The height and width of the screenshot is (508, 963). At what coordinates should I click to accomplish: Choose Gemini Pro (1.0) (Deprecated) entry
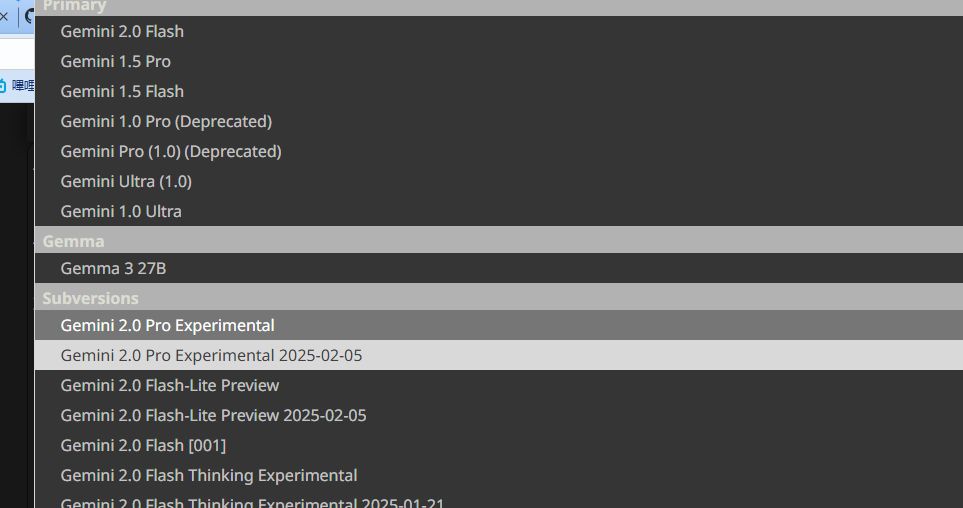pos(171,151)
